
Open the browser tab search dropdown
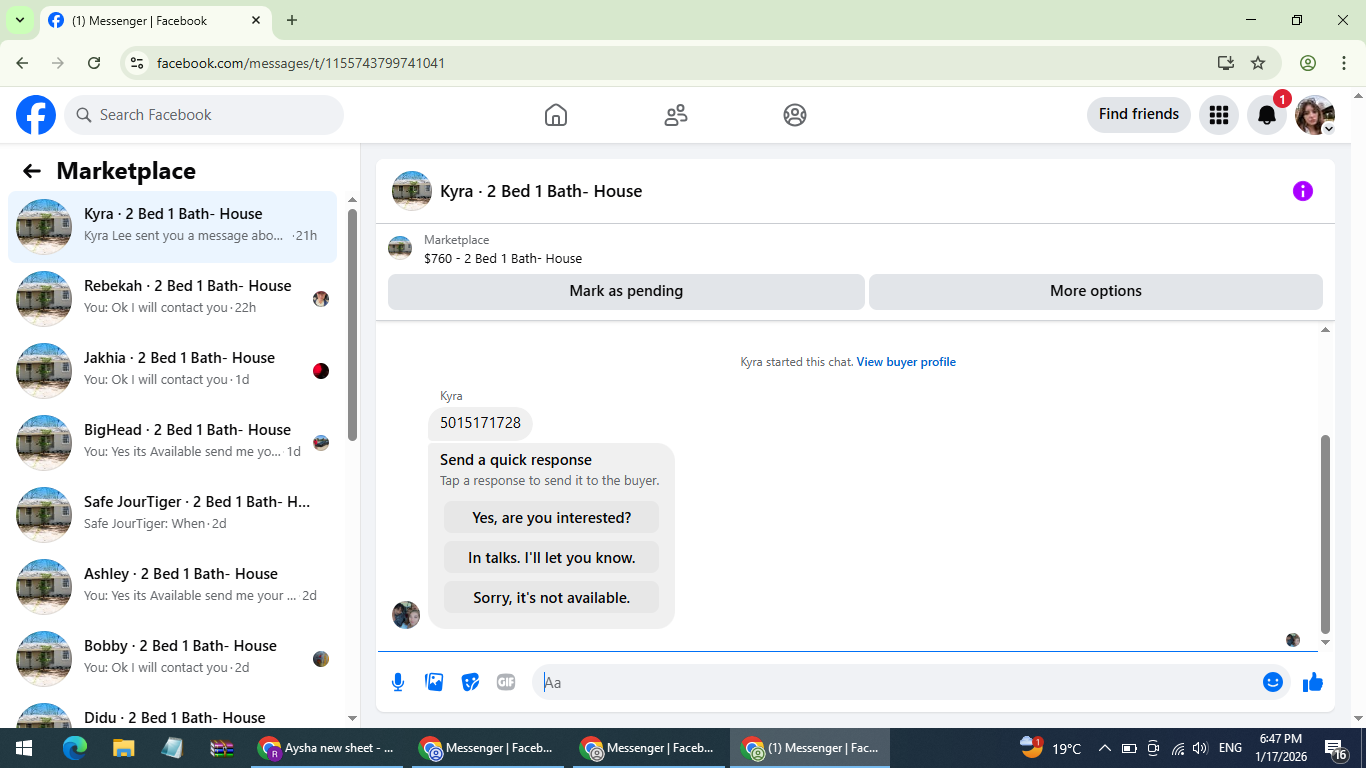(x=19, y=20)
